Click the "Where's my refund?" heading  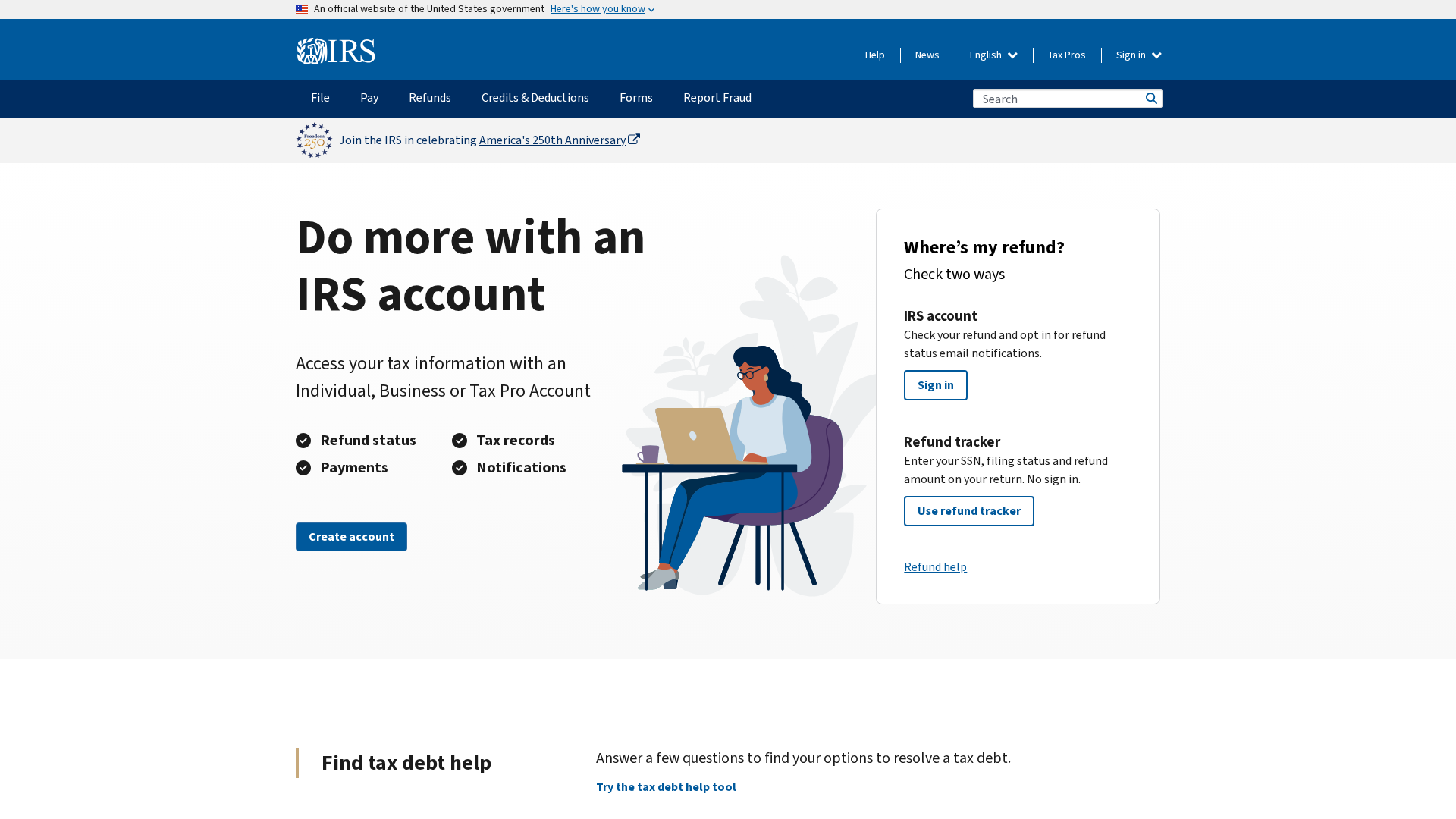pos(984,247)
